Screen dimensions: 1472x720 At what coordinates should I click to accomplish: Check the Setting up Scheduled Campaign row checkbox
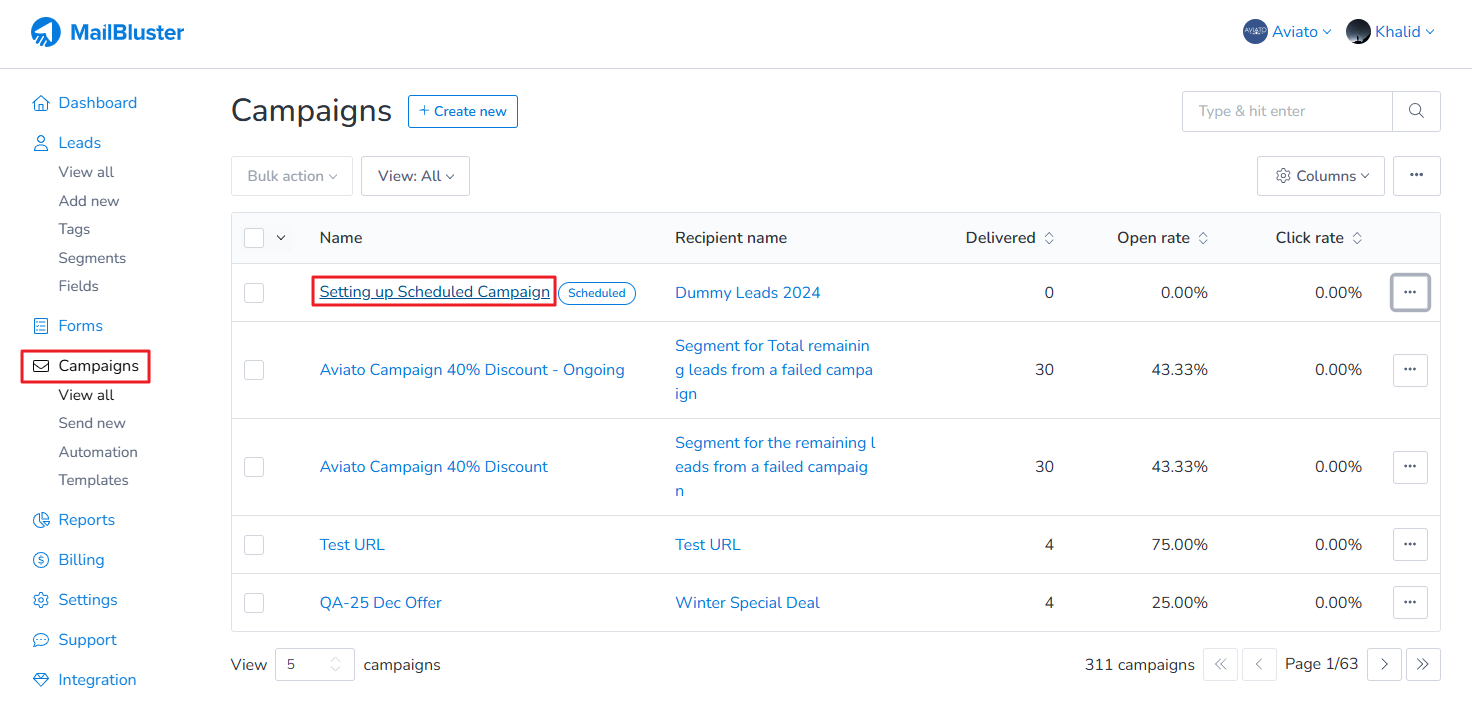tap(254, 293)
